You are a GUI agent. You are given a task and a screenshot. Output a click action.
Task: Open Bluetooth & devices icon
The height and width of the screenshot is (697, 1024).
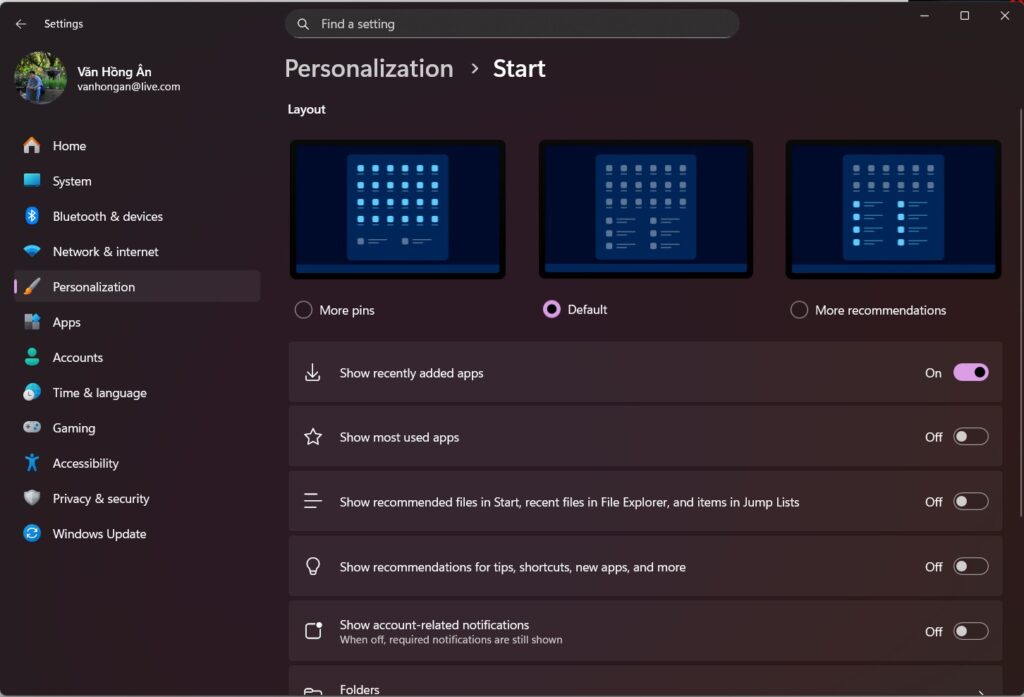click(32, 216)
